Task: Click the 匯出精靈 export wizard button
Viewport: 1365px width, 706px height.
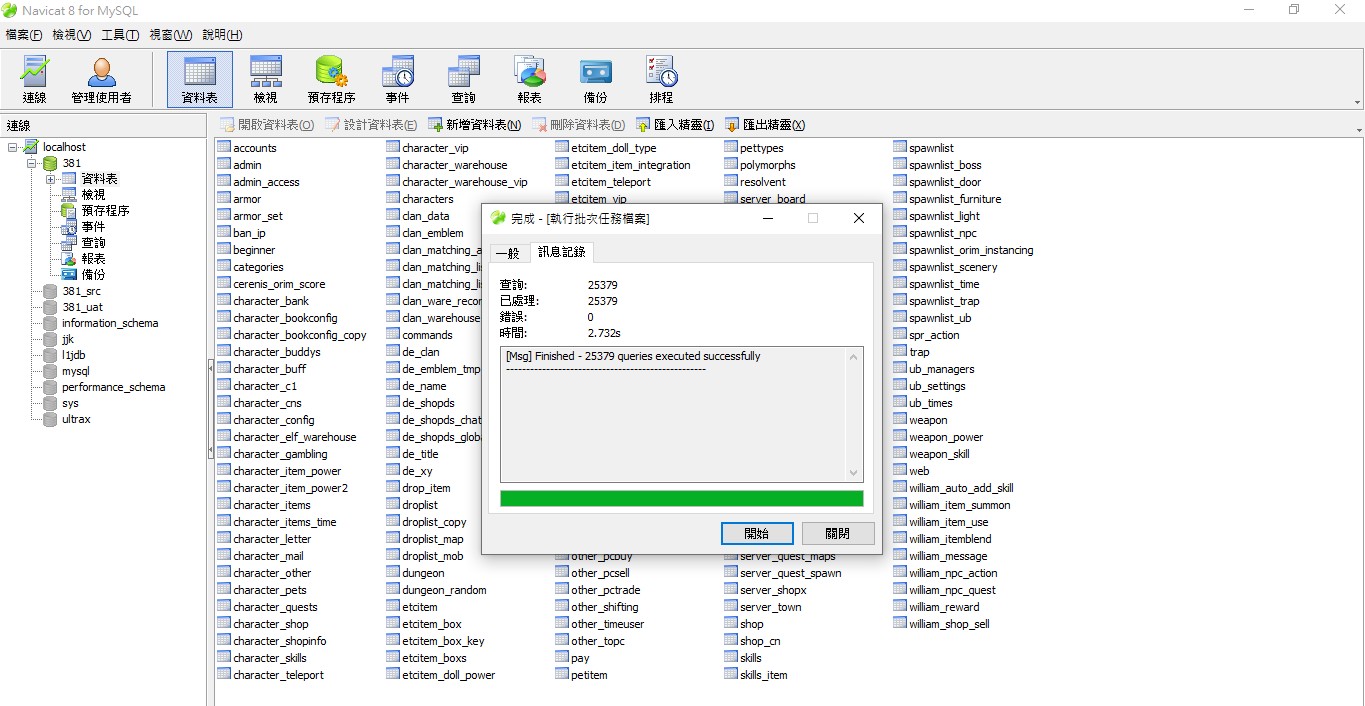Action: [765, 125]
